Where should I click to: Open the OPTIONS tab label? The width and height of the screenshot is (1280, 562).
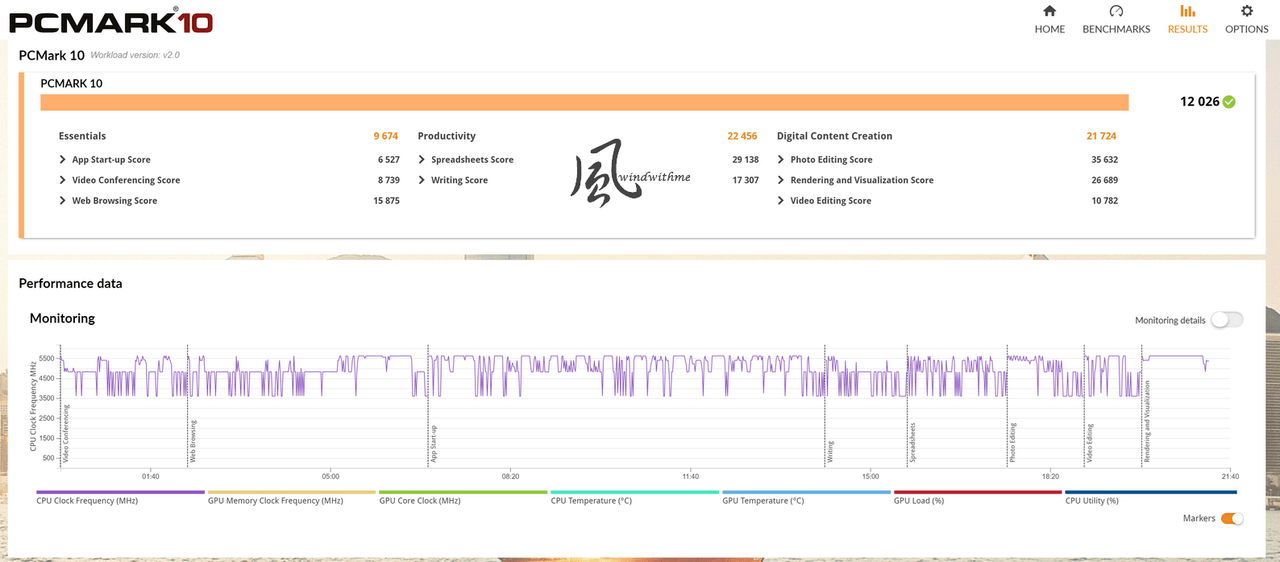[1247, 29]
